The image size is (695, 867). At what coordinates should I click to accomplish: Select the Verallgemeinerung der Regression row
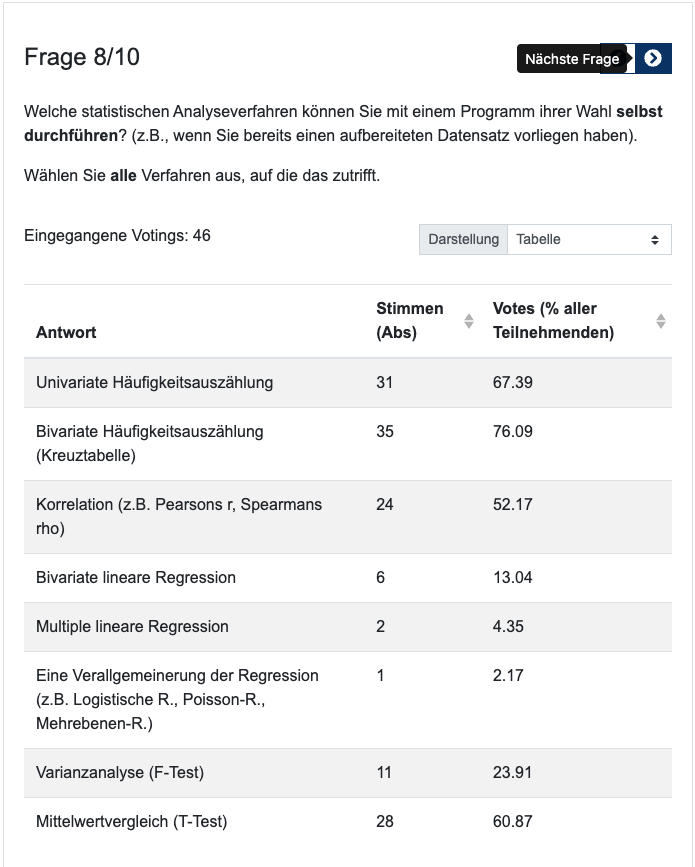[x=176, y=699]
